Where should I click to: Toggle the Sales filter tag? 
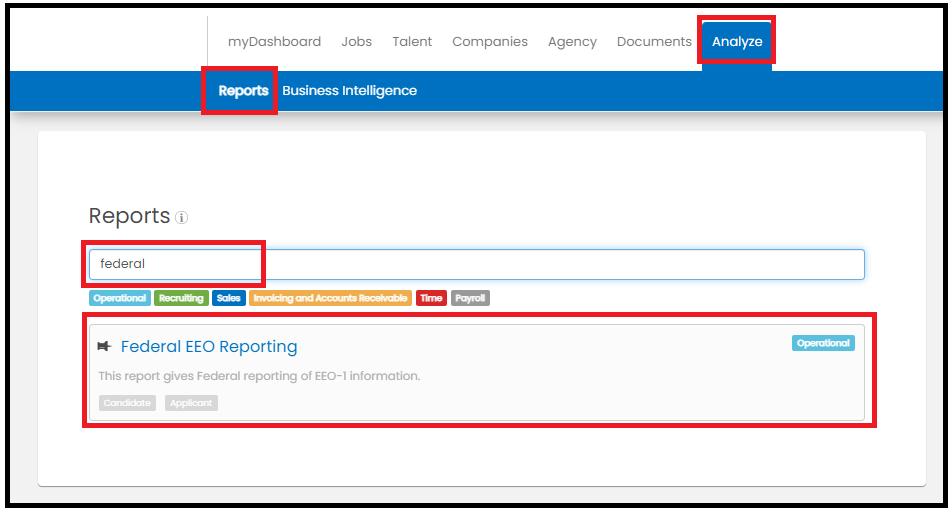pyautogui.click(x=229, y=298)
